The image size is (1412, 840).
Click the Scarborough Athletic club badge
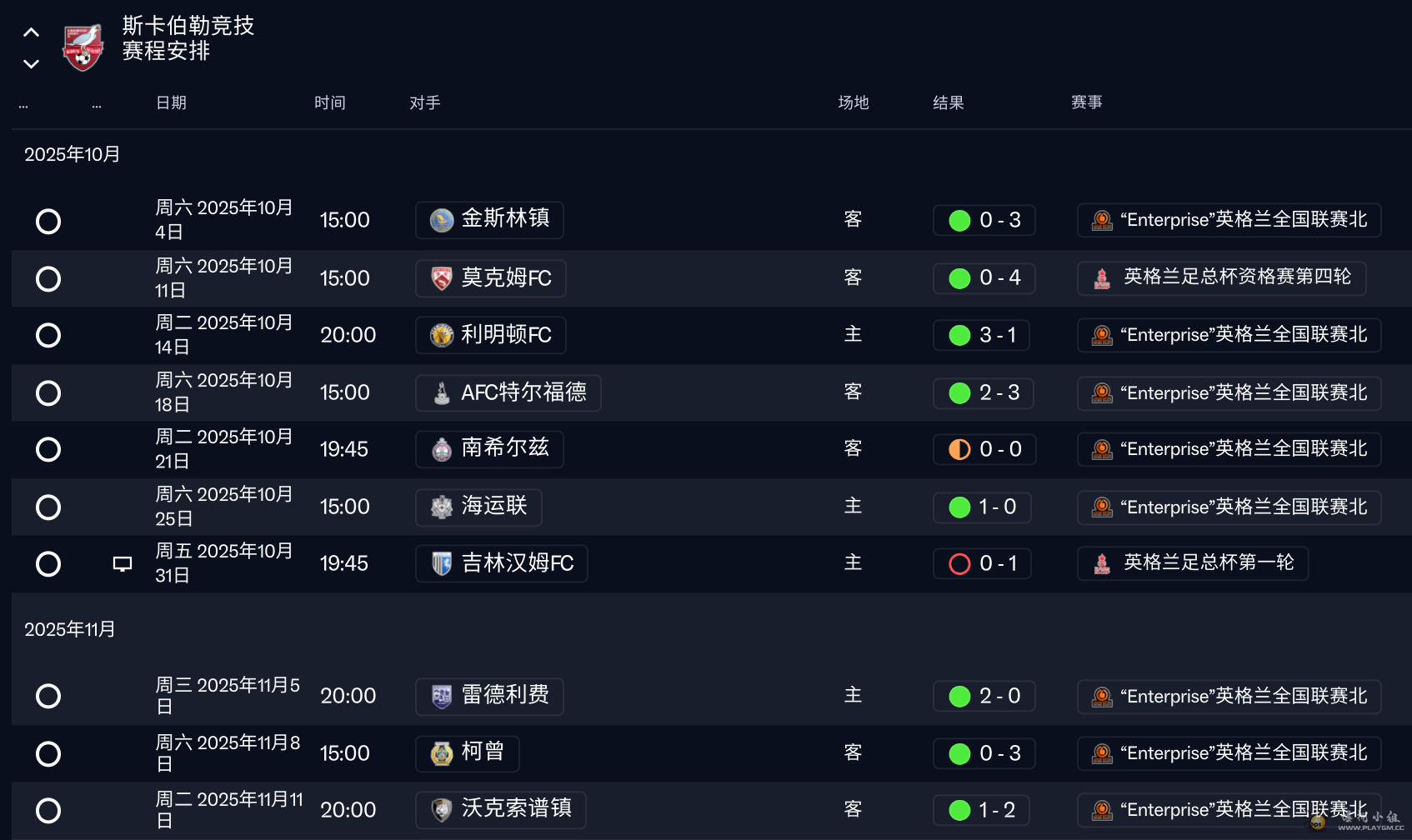coord(83,47)
